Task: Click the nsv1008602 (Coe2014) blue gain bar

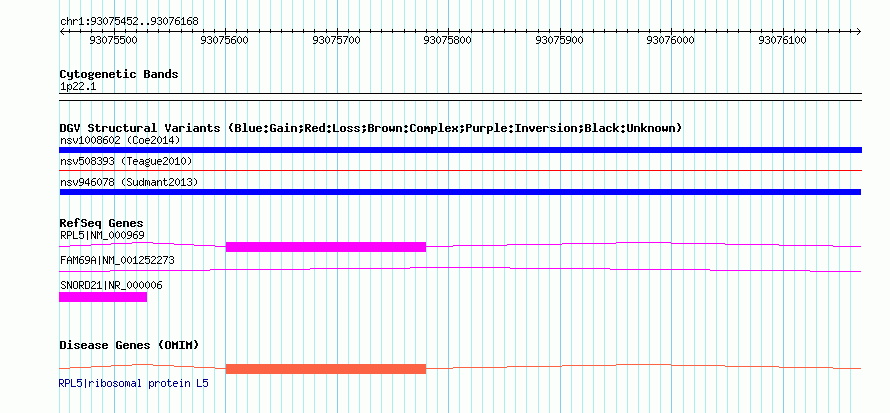Action: 460,150
